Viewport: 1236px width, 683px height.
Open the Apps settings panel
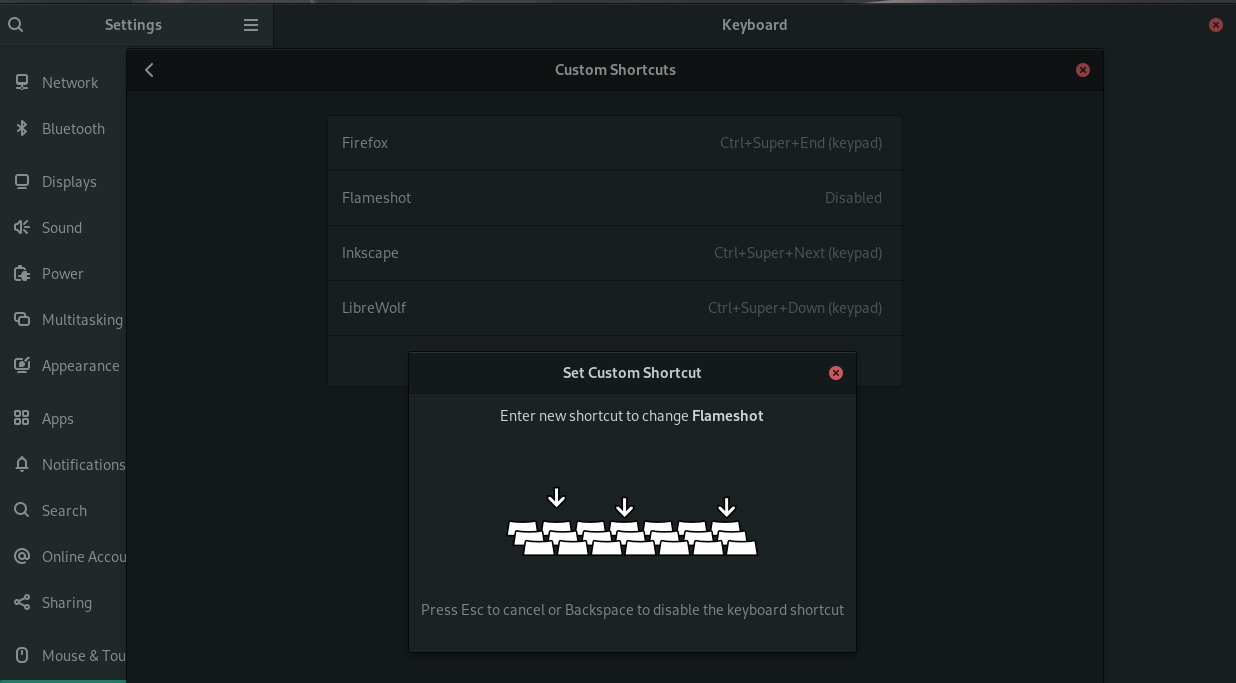[58, 419]
